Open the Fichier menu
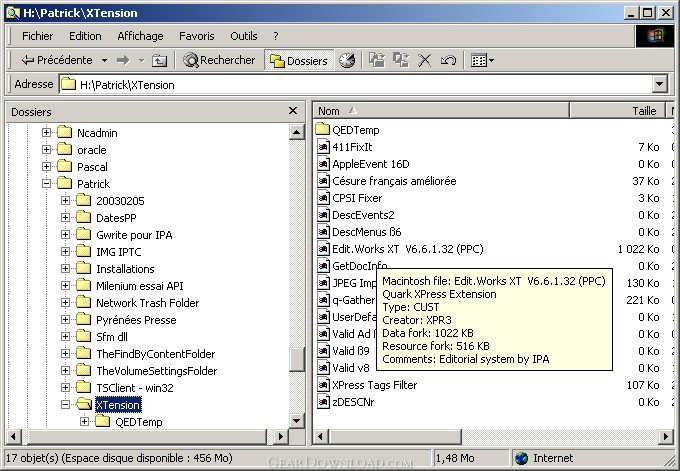Viewport: 680px width, 471px height. (x=37, y=36)
